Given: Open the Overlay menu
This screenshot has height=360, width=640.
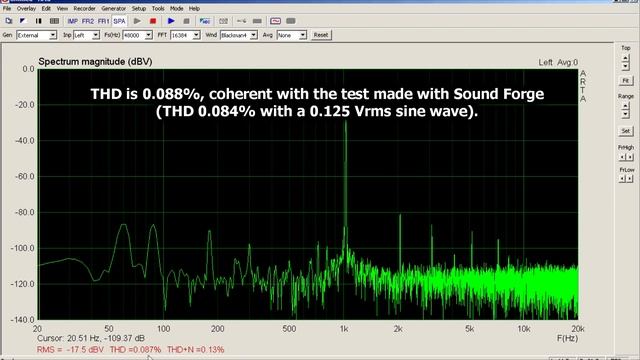Looking at the screenshot, I should pos(26,8).
